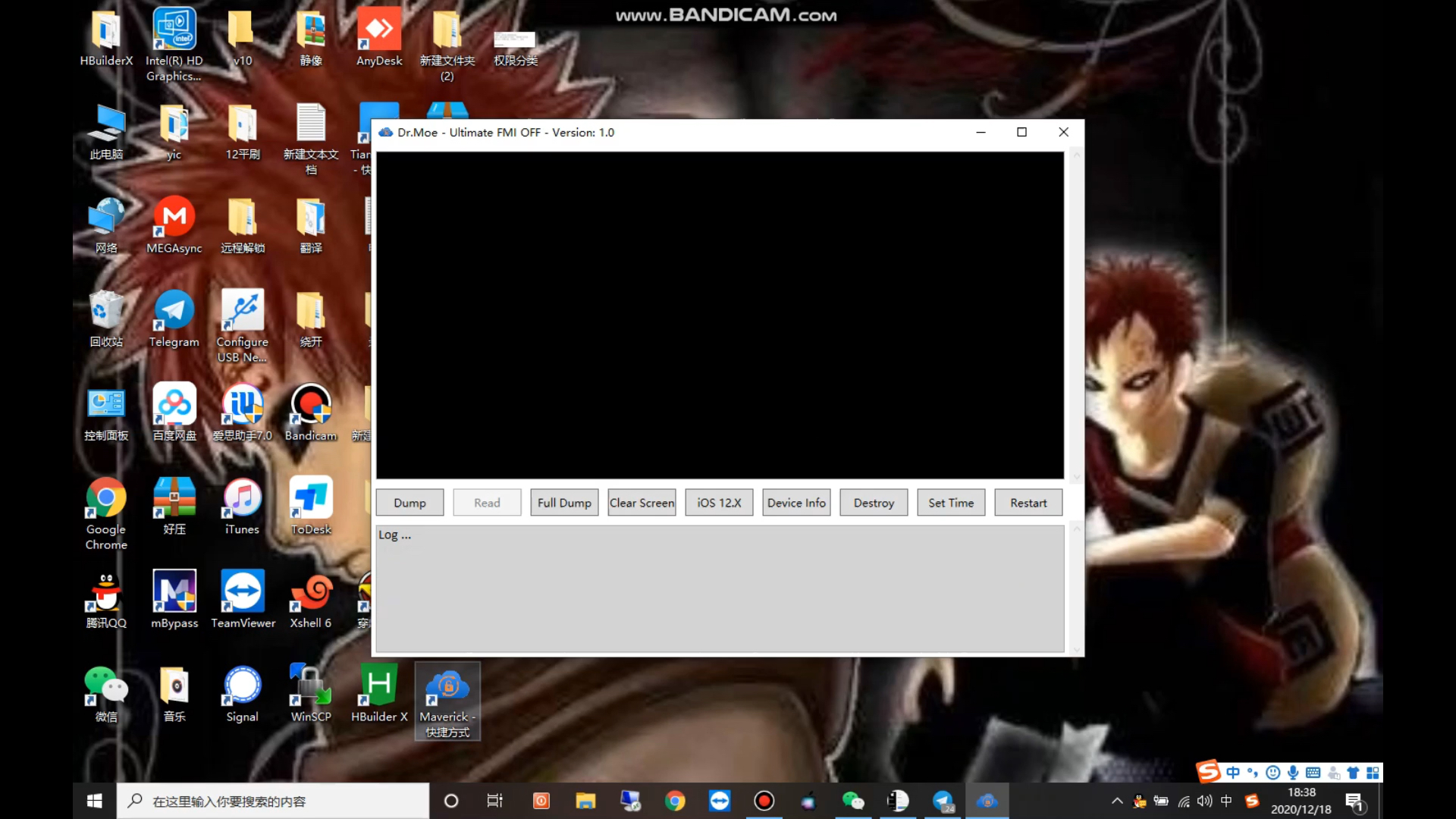Click the Dump button
Viewport: 1456px width, 819px height.
(409, 502)
